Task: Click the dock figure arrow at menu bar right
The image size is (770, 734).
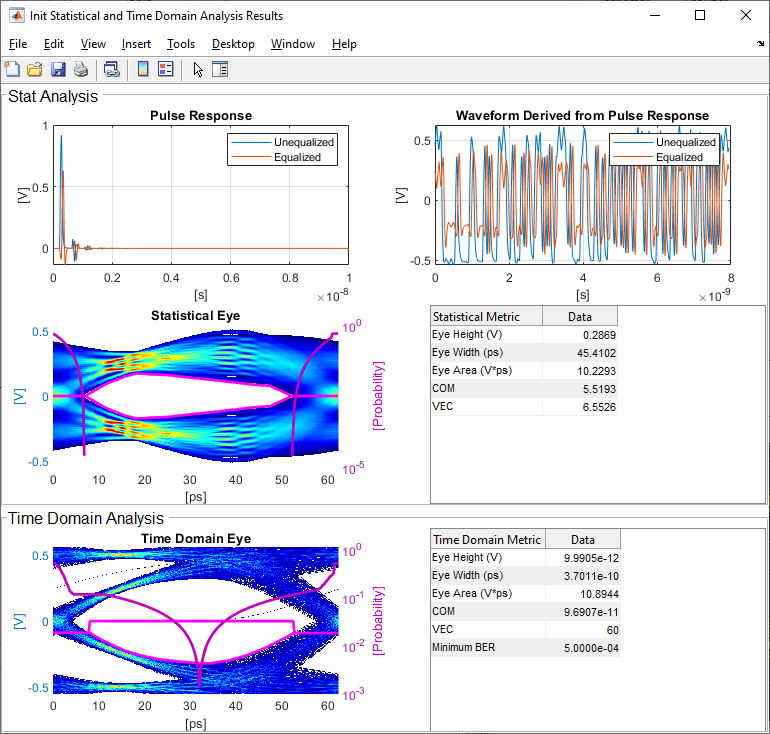Action: [x=760, y=44]
